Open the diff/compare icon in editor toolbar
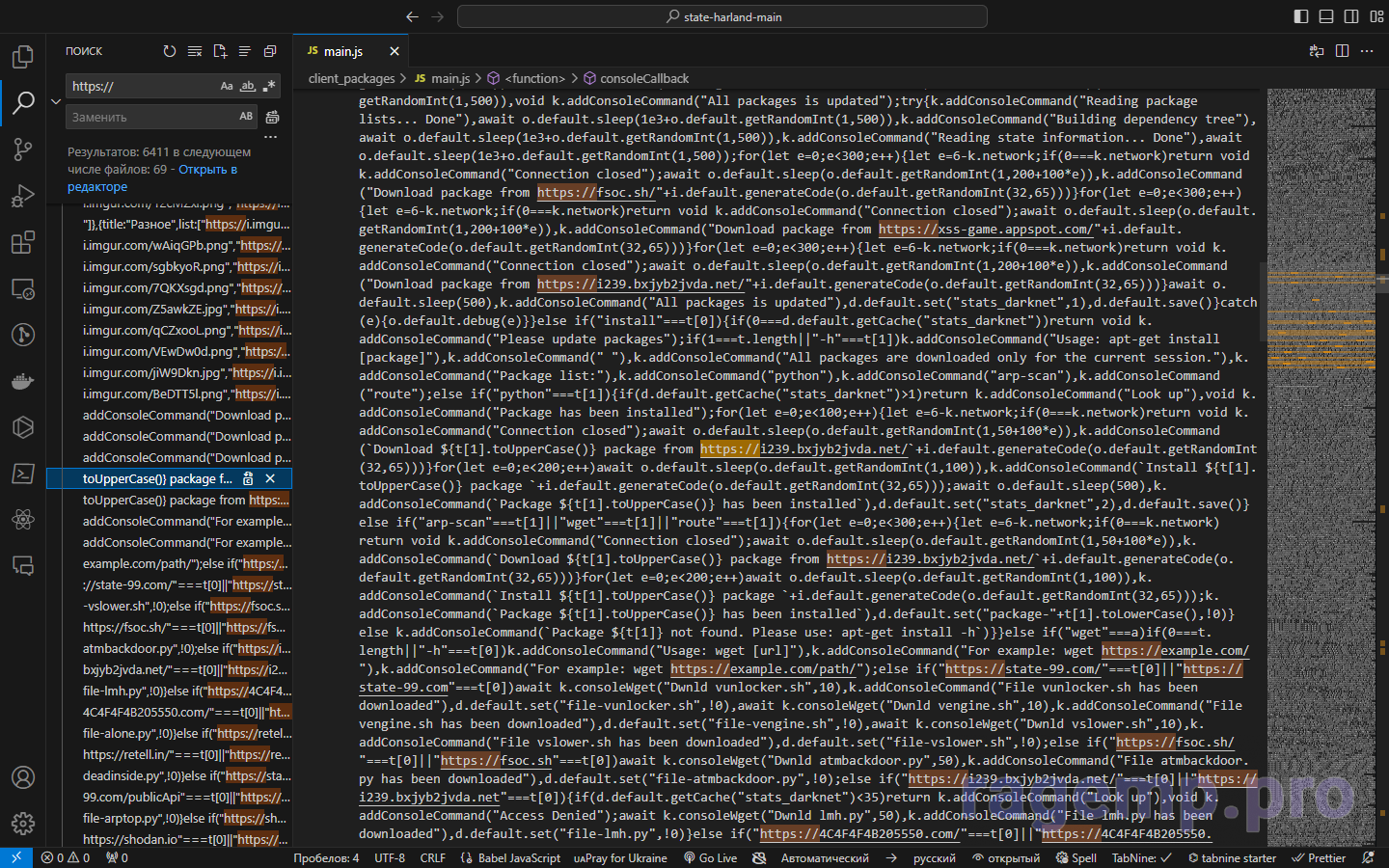Viewport: 1389px width, 868px height. click(x=1317, y=51)
